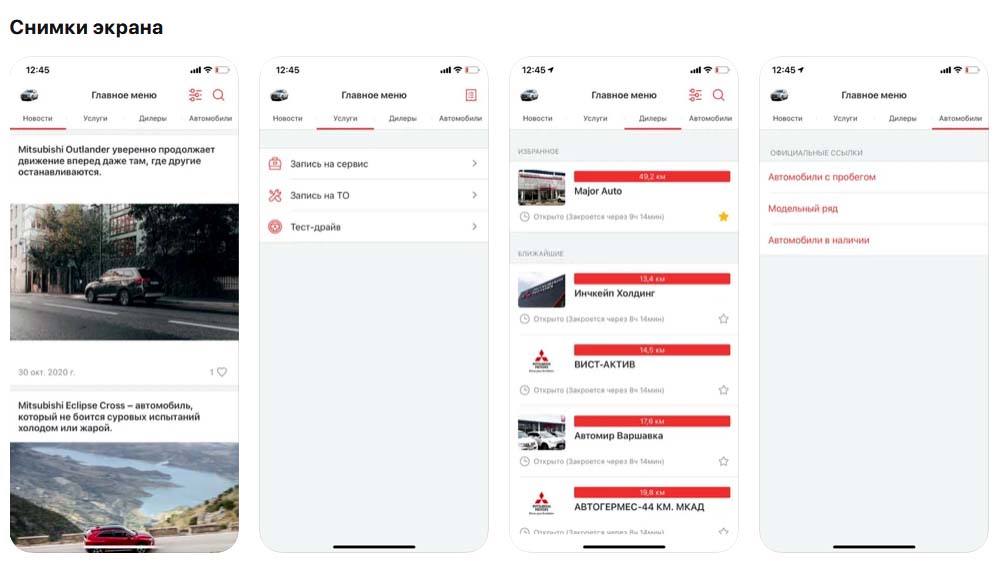
Task: Open filter settings icon in first screen
Action: pos(195,95)
